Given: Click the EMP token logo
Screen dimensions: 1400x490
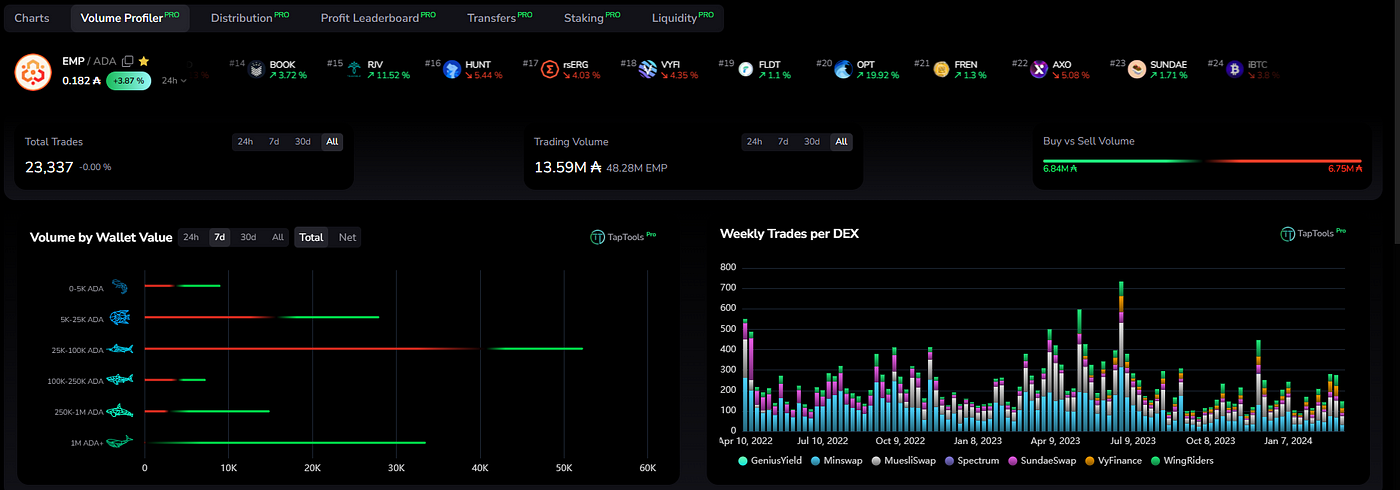Looking at the screenshot, I should coord(33,71).
